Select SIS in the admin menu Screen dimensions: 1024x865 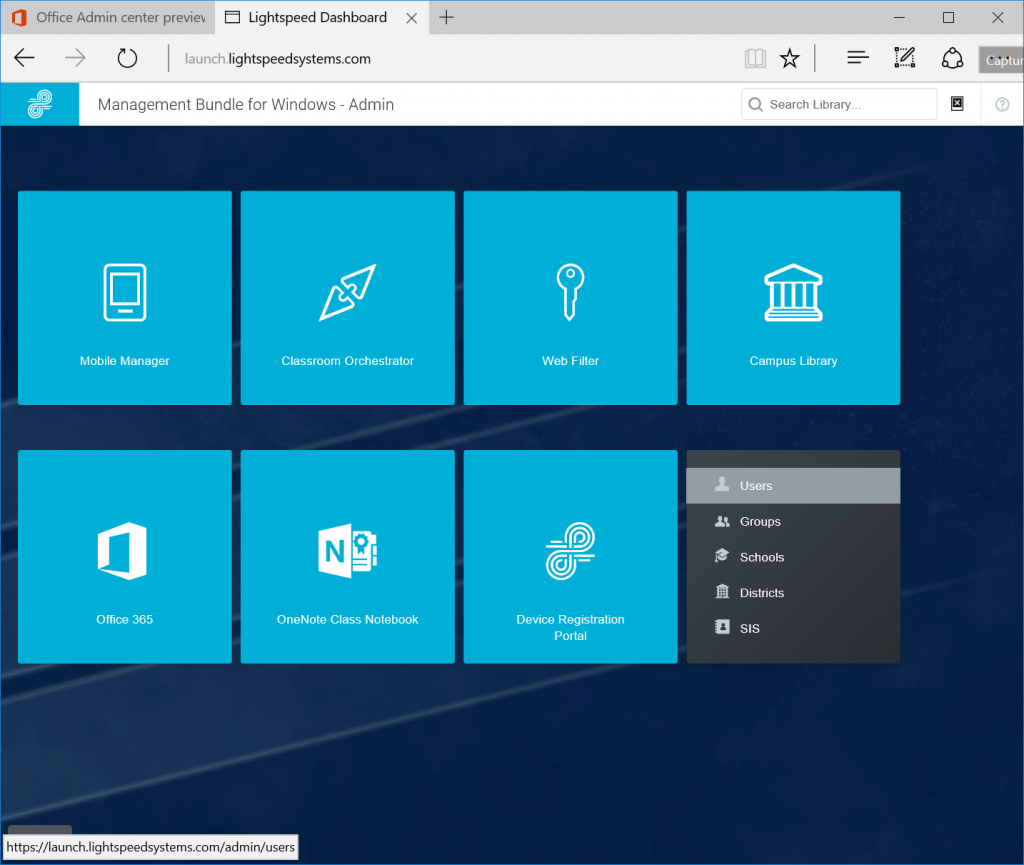point(793,628)
